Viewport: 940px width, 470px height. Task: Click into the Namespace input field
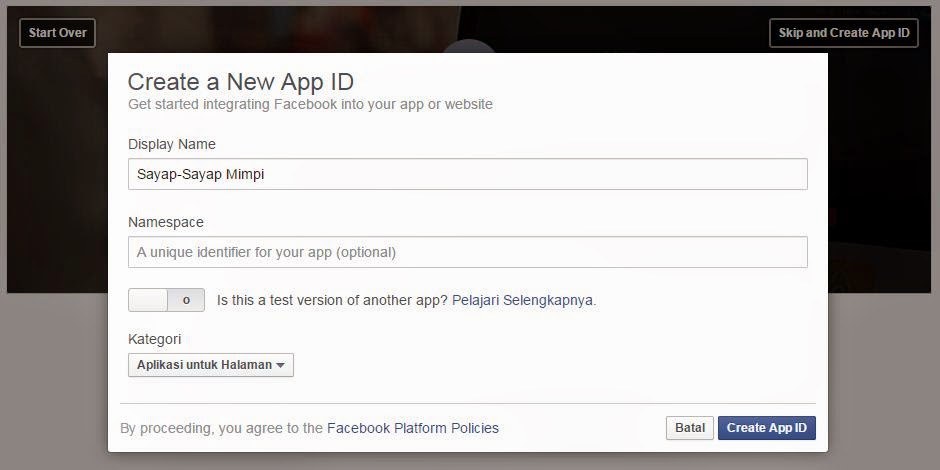(467, 252)
